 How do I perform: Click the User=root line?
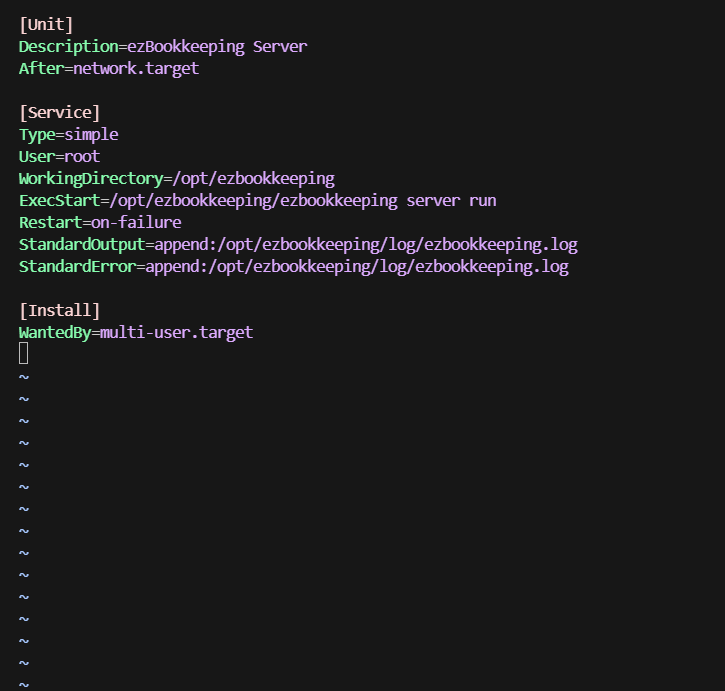pyautogui.click(x=59, y=156)
